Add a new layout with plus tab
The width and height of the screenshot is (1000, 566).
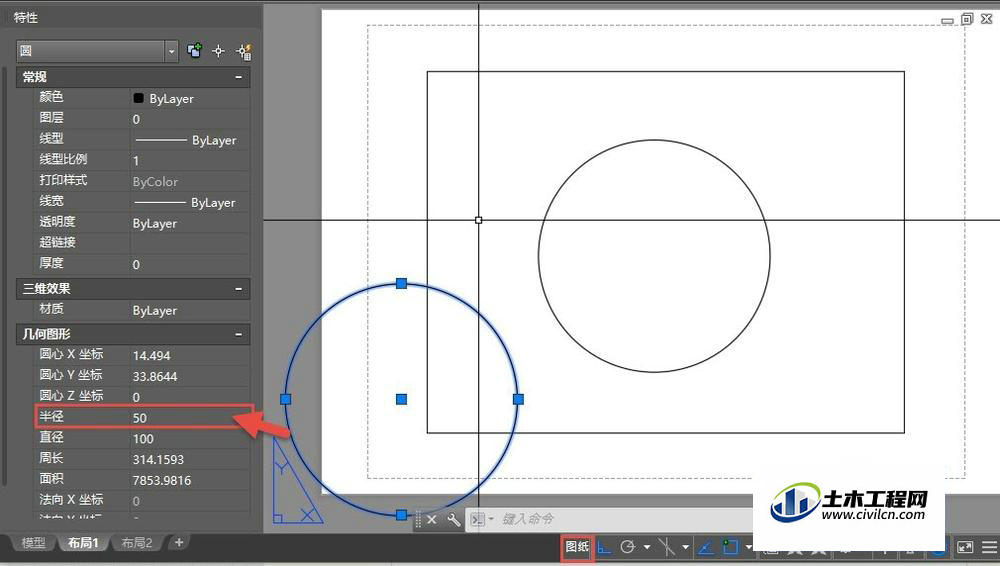click(179, 542)
